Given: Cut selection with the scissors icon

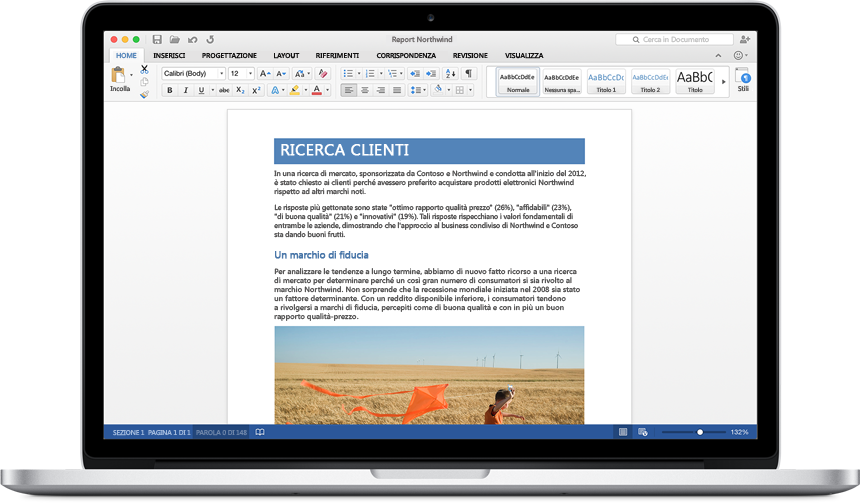Looking at the screenshot, I should coord(144,70).
